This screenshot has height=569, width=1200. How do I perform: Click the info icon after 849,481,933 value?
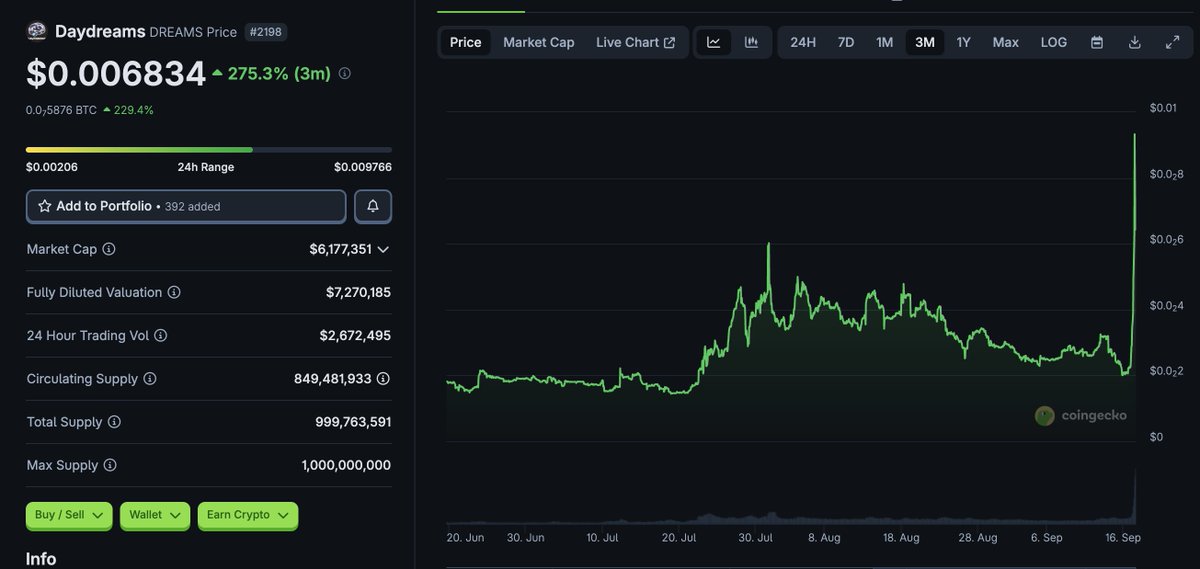pos(383,379)
